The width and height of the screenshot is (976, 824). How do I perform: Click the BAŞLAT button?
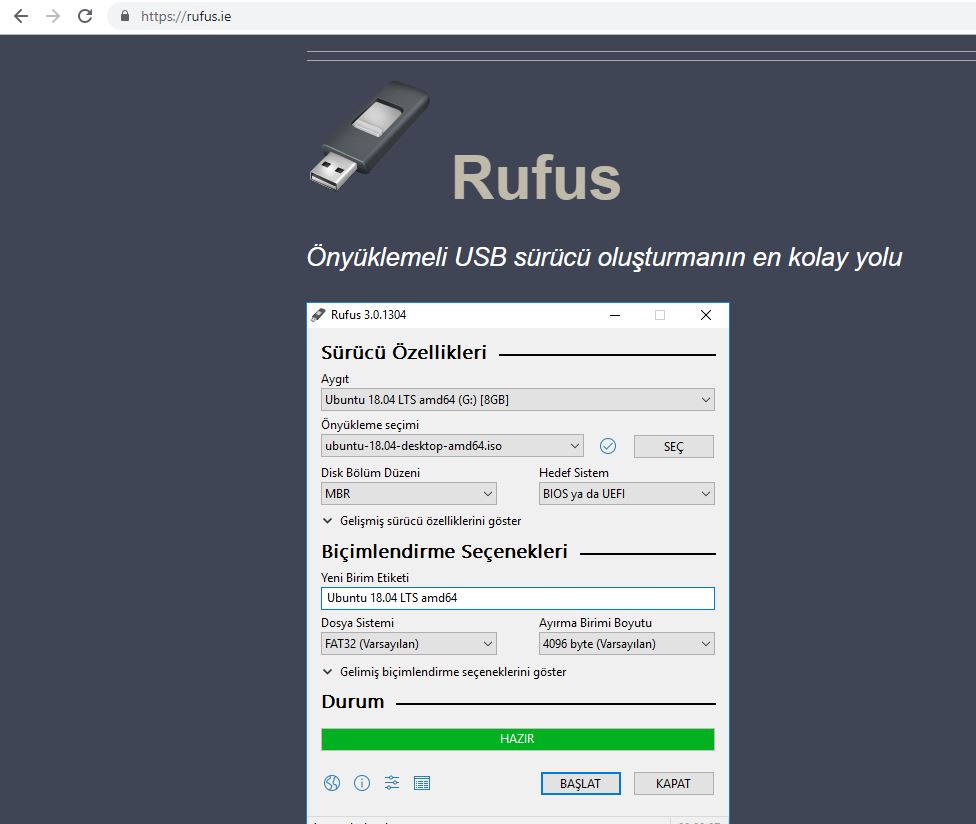(x=580, y=784)
